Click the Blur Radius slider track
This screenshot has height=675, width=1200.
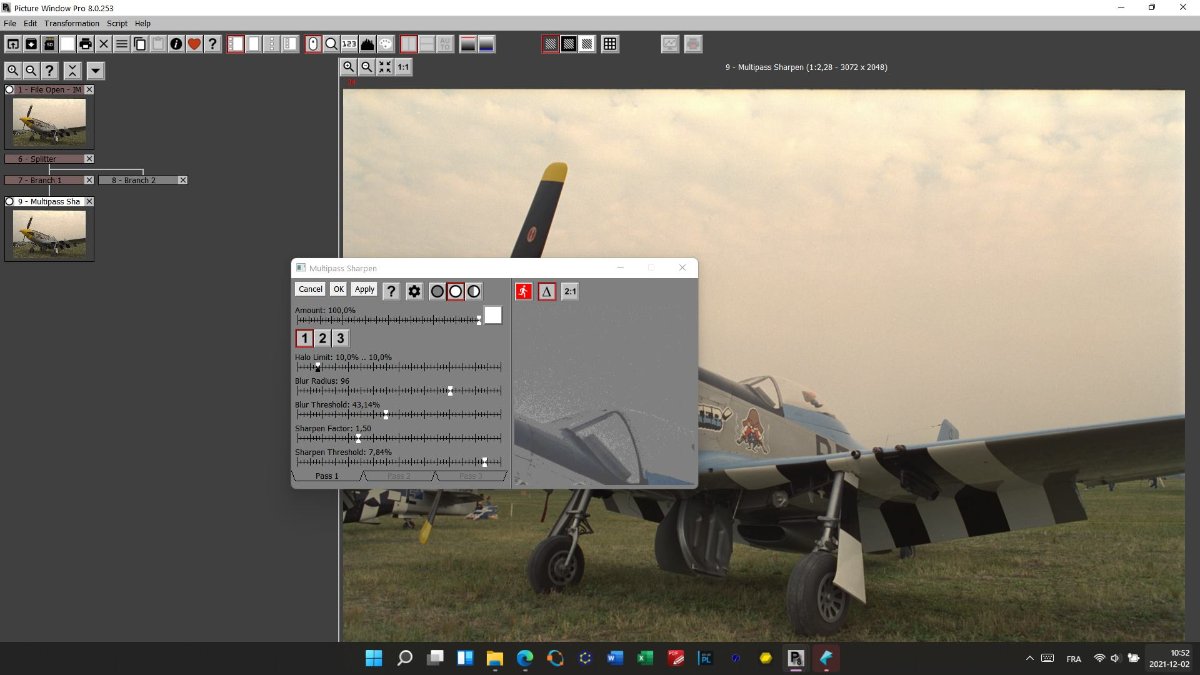(x=400, y=391)
